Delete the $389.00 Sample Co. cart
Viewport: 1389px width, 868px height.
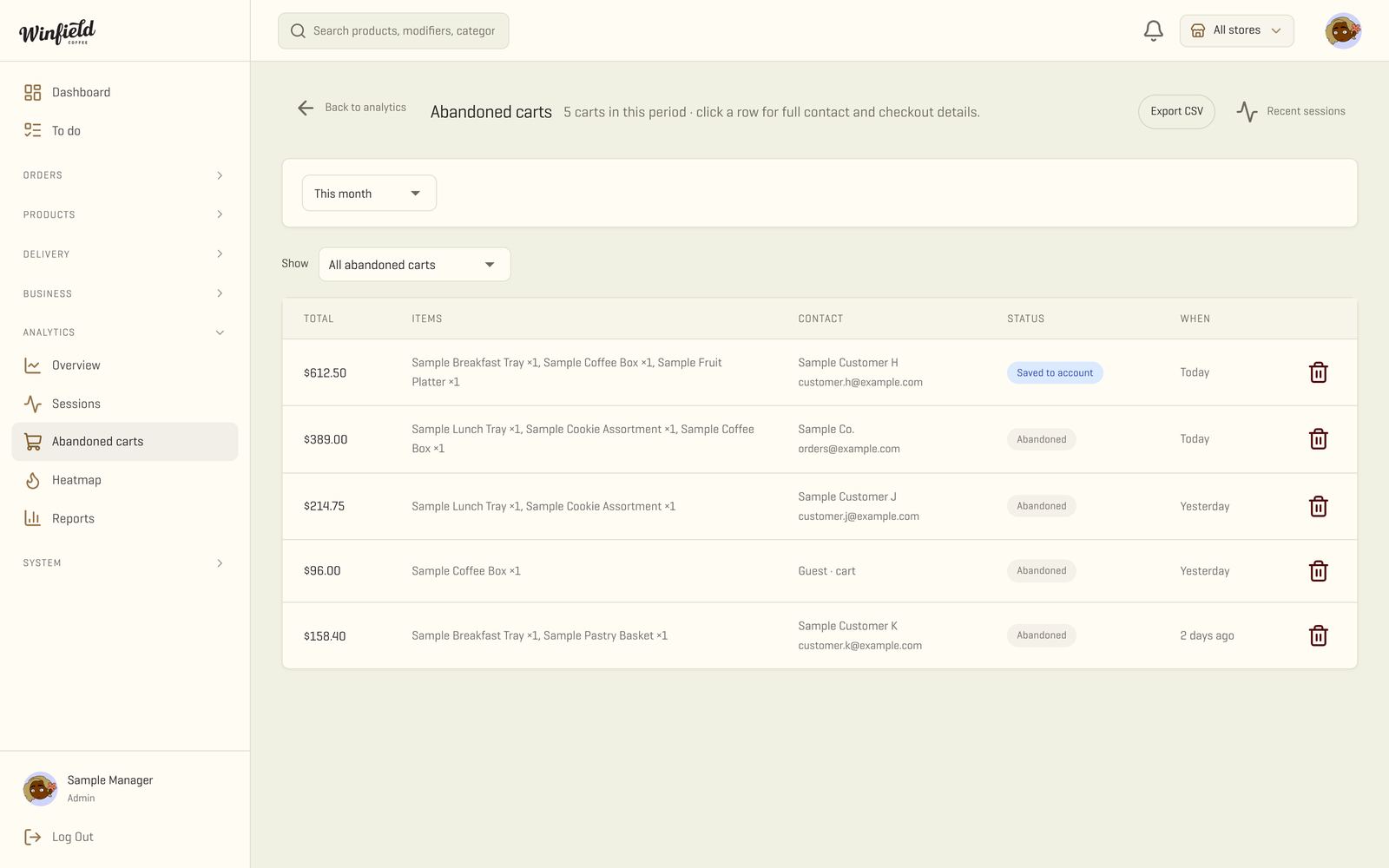pyautogui.click(x=1318, y=439)
